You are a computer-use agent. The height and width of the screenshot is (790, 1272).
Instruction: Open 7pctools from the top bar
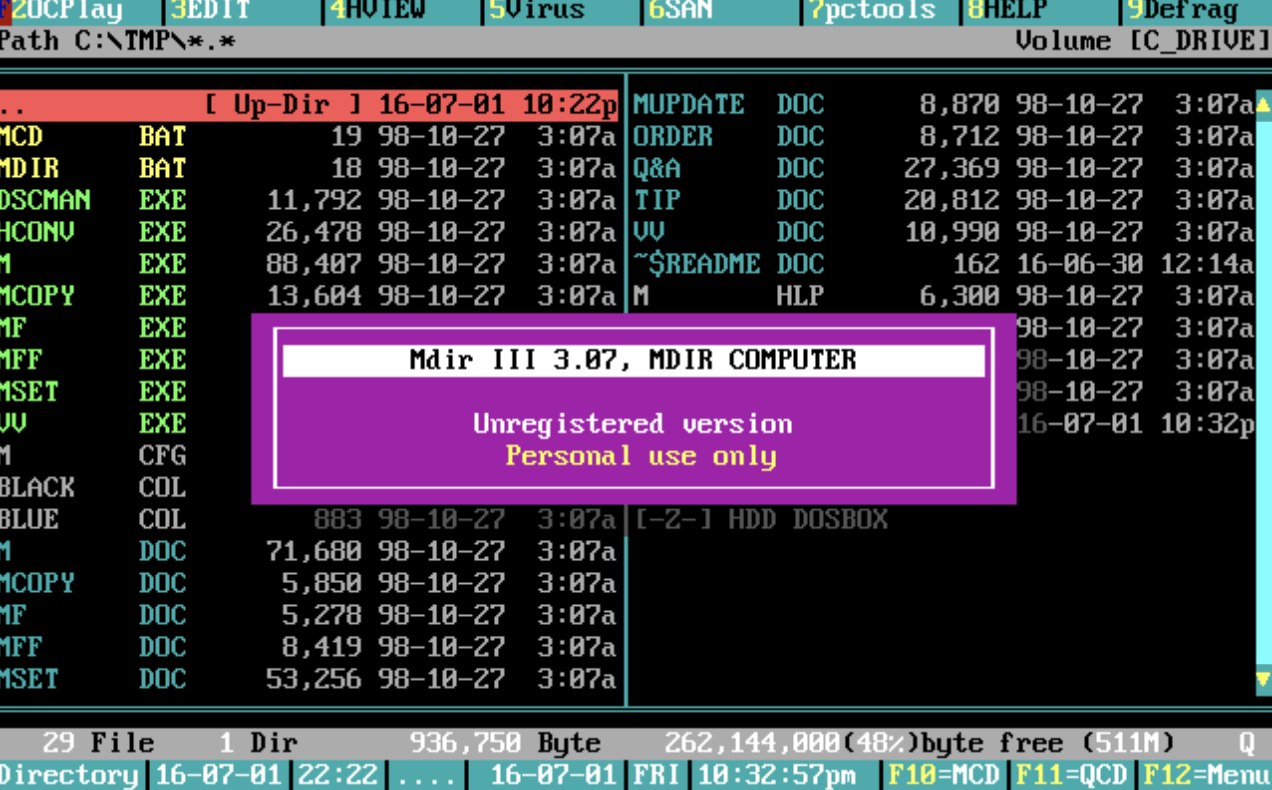click(873, 10)
